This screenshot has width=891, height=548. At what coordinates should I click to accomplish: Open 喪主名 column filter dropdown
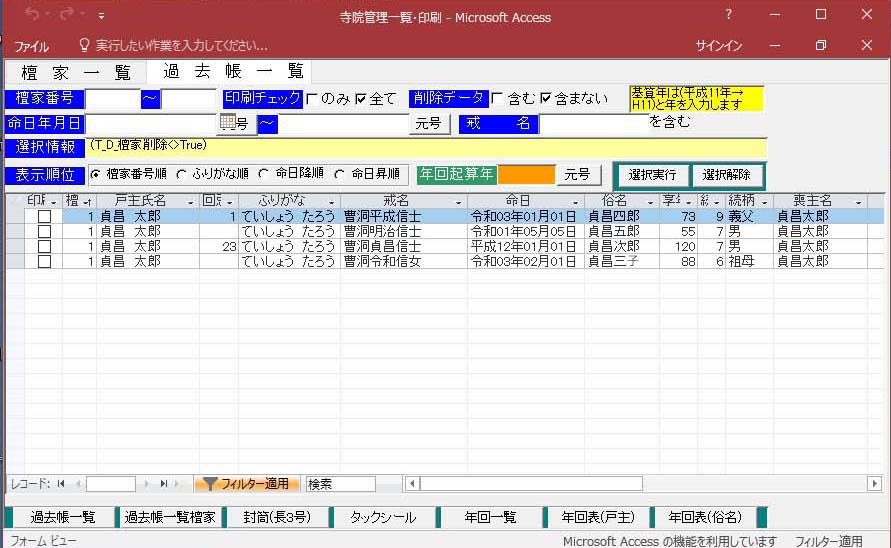point(858,202)
